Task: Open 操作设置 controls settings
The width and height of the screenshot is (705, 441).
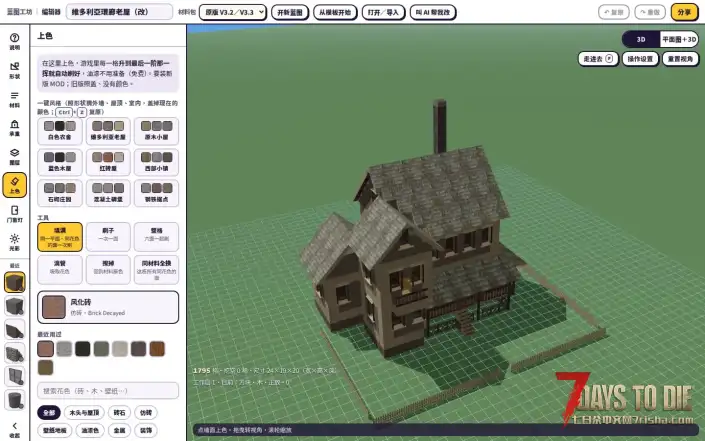Action: point(640,59)
